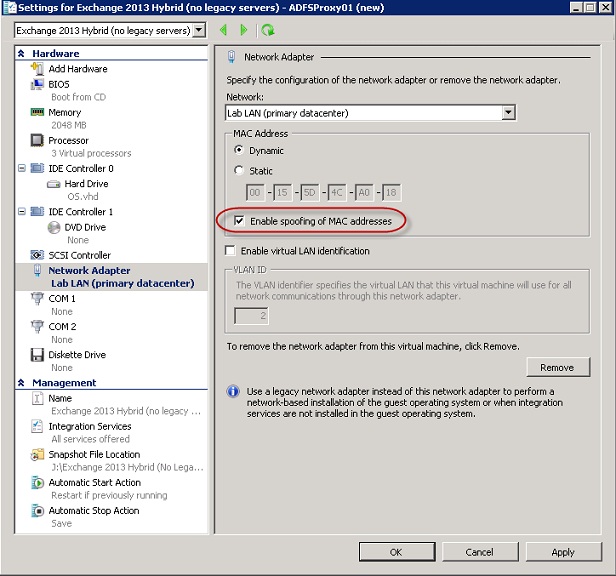Click the Processor icon

point(37,140)
